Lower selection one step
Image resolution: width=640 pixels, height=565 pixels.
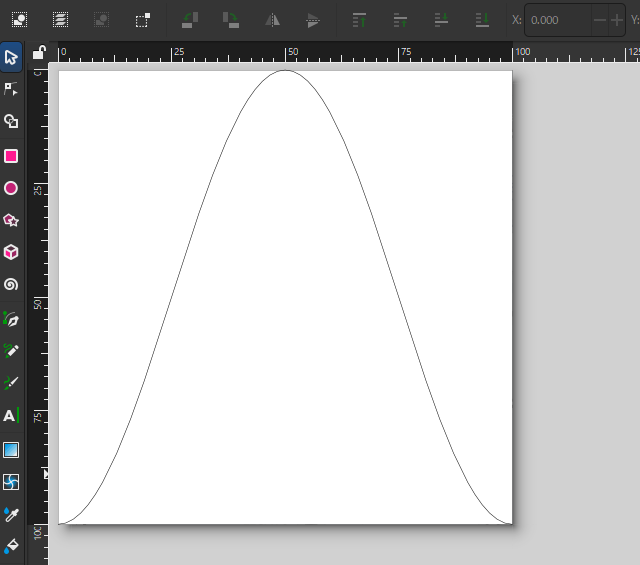pos(441,20)
